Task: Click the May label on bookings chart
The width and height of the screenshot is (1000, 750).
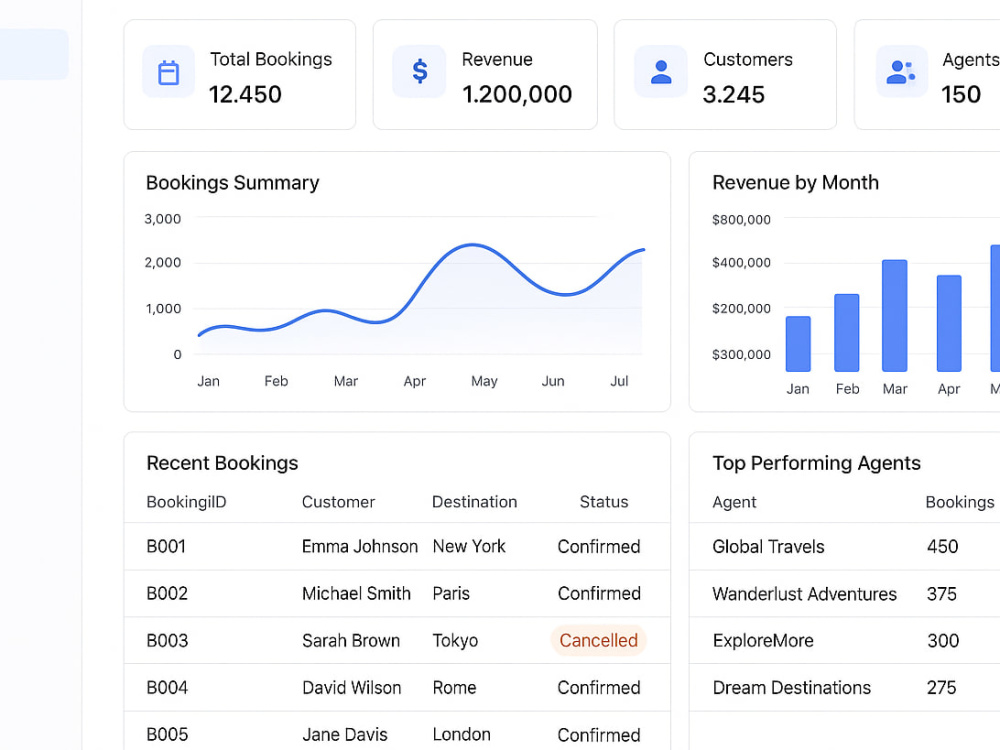Action: pos(484,381)
